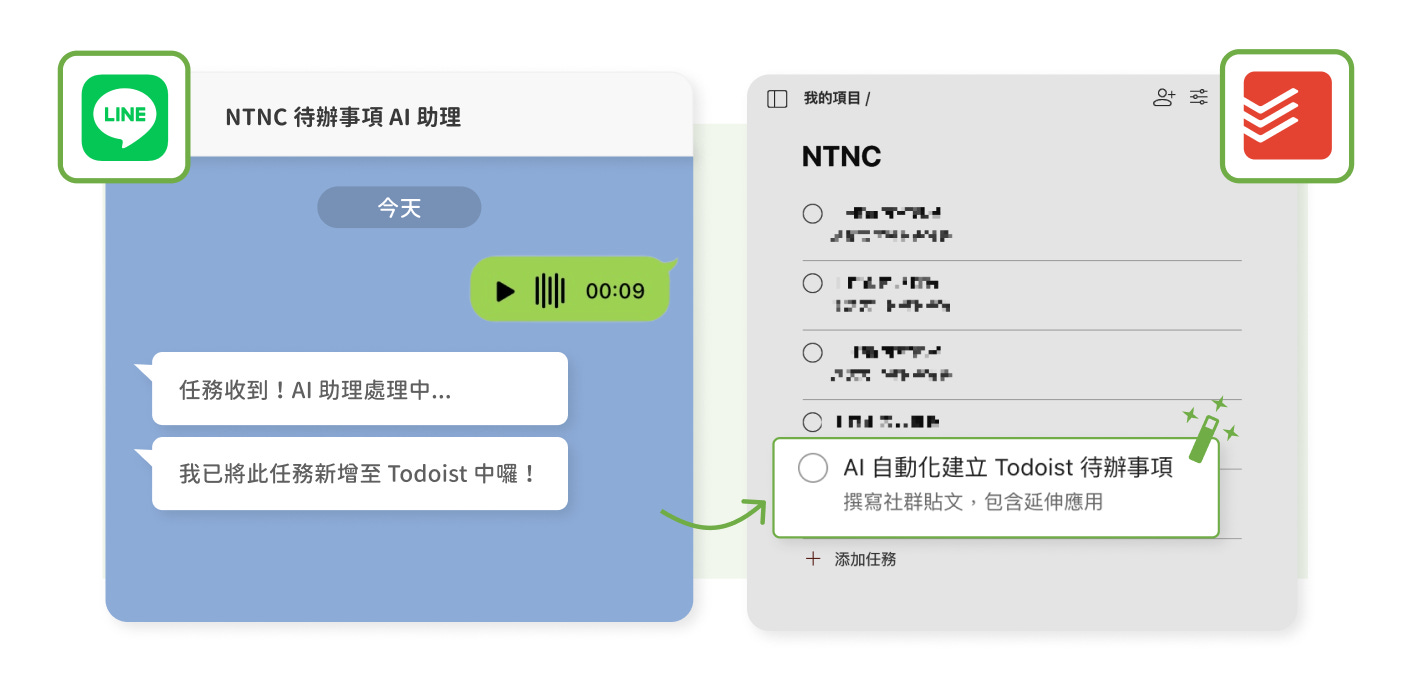Click the NTNC 待辦事項 AI 助理 chat title
Viewport: 1408px width, 688px height.
pyautogui.click(x=343, y=117)
